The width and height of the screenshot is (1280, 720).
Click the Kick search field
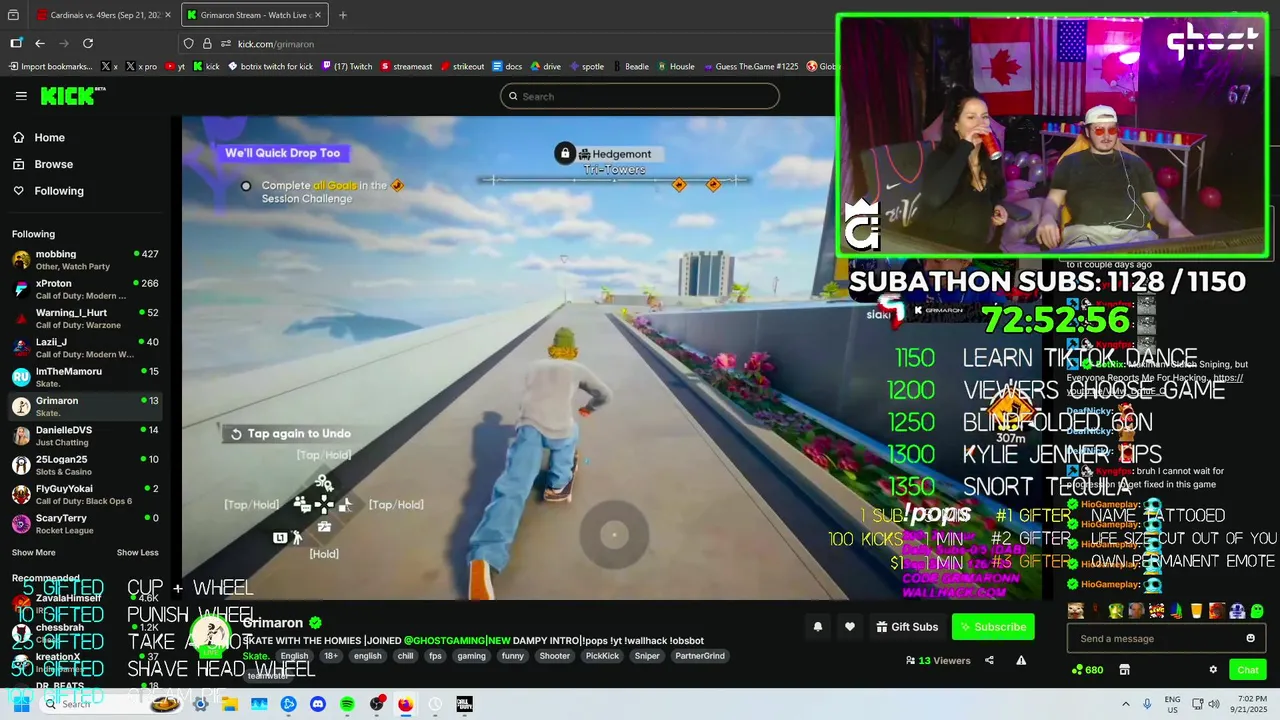click(x=640, y=96)
